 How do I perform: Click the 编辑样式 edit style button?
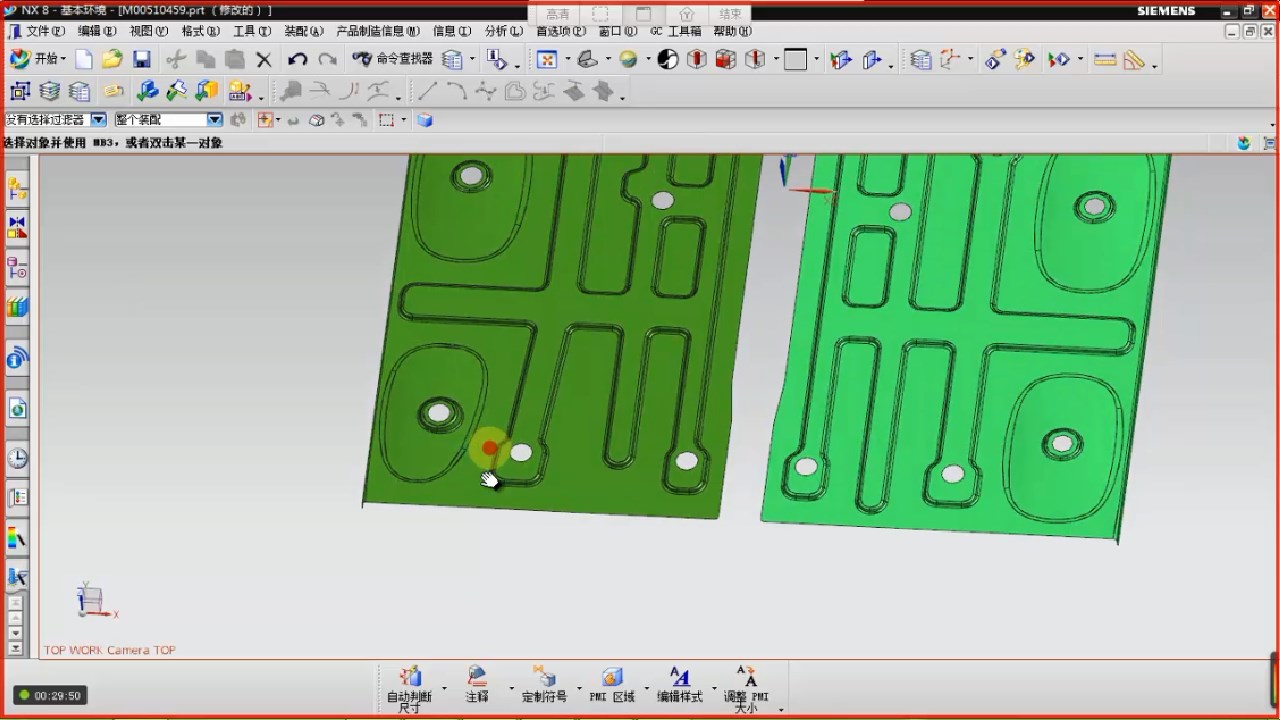(679, 685)
